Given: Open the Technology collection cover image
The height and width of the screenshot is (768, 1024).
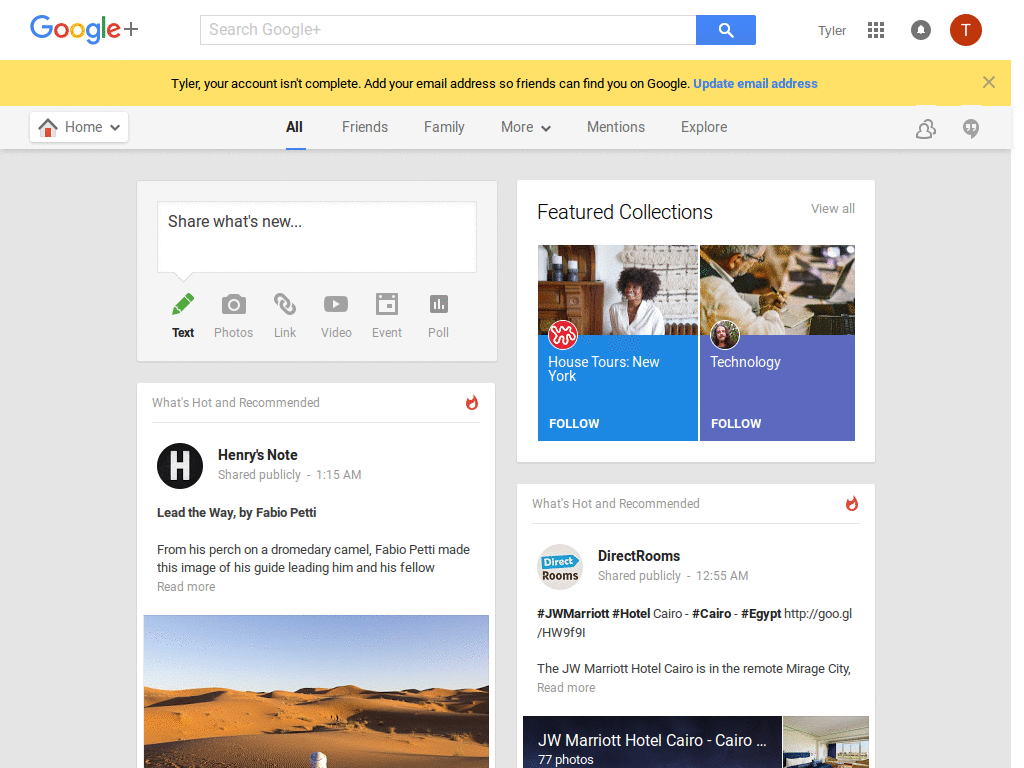Looking at the screenshot, I should tap(777, 290).
